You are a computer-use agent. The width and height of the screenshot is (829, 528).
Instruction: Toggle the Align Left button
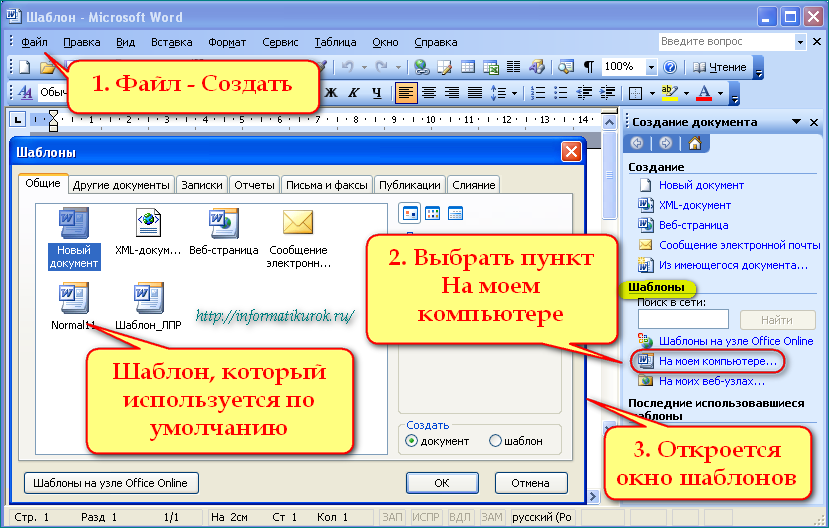pos(406,93)
